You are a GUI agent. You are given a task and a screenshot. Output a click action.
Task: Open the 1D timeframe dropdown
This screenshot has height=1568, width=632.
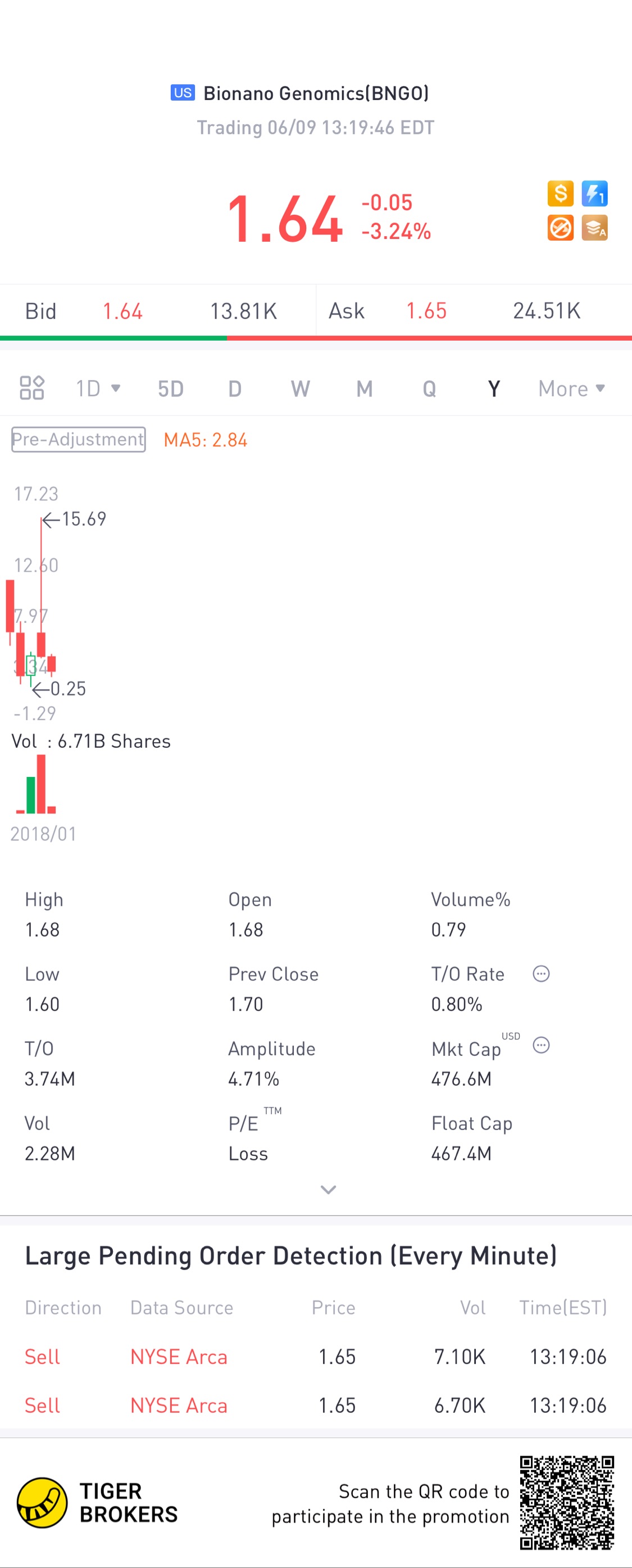[x=97, y=388]
